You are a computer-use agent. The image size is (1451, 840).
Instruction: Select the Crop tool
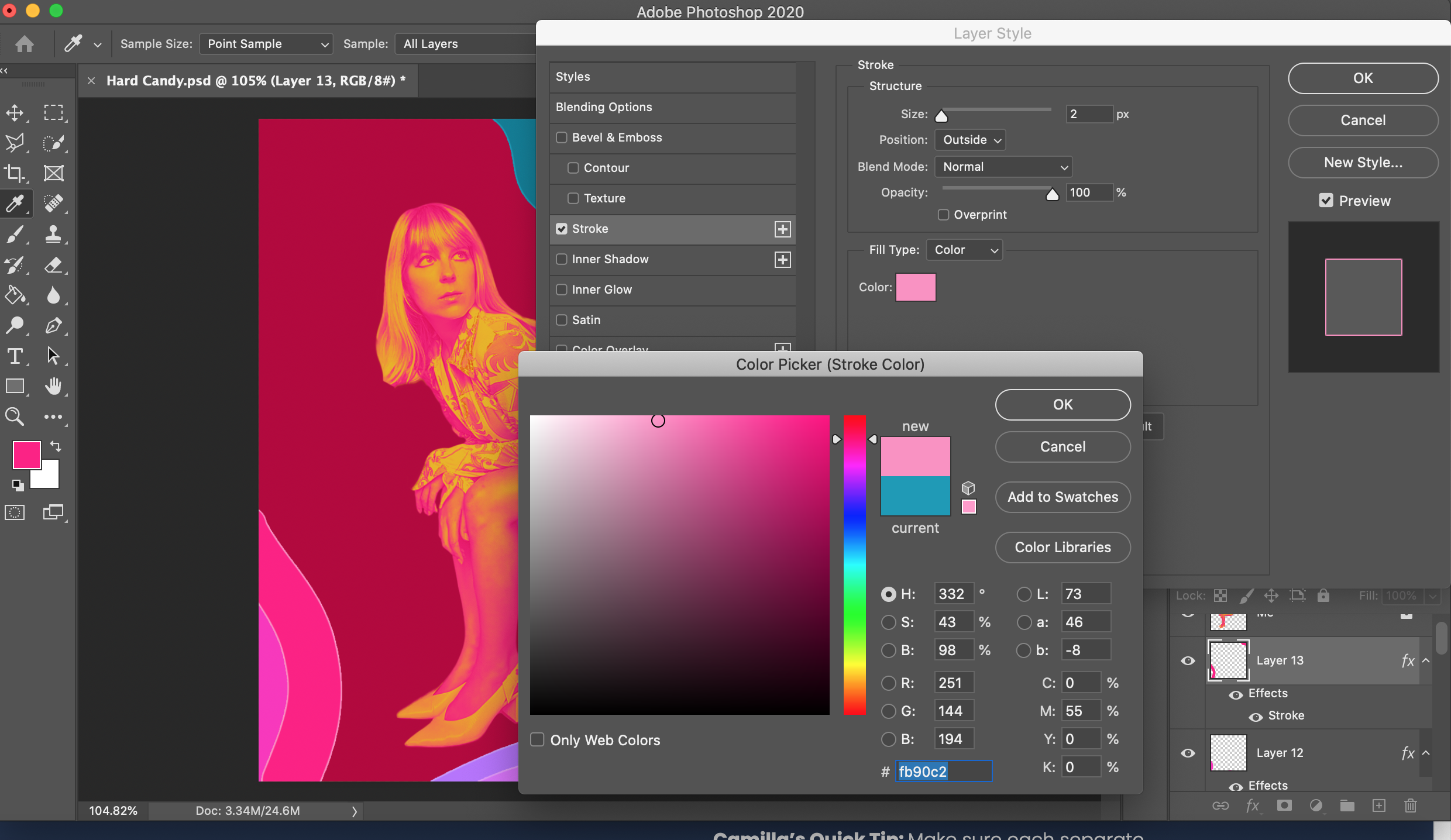(15, 173)
